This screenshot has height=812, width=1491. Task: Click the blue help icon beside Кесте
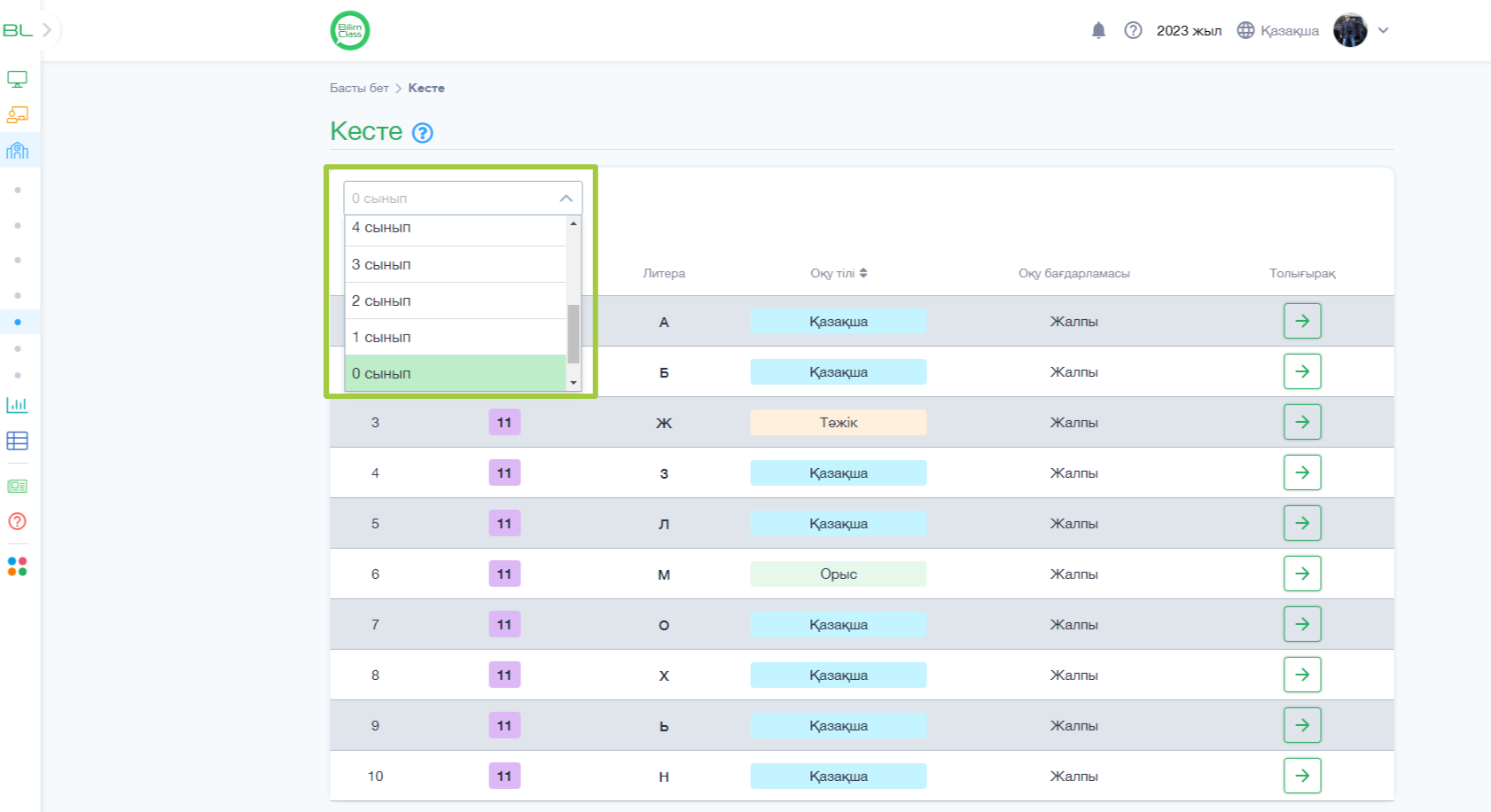(x=423, y=133)
